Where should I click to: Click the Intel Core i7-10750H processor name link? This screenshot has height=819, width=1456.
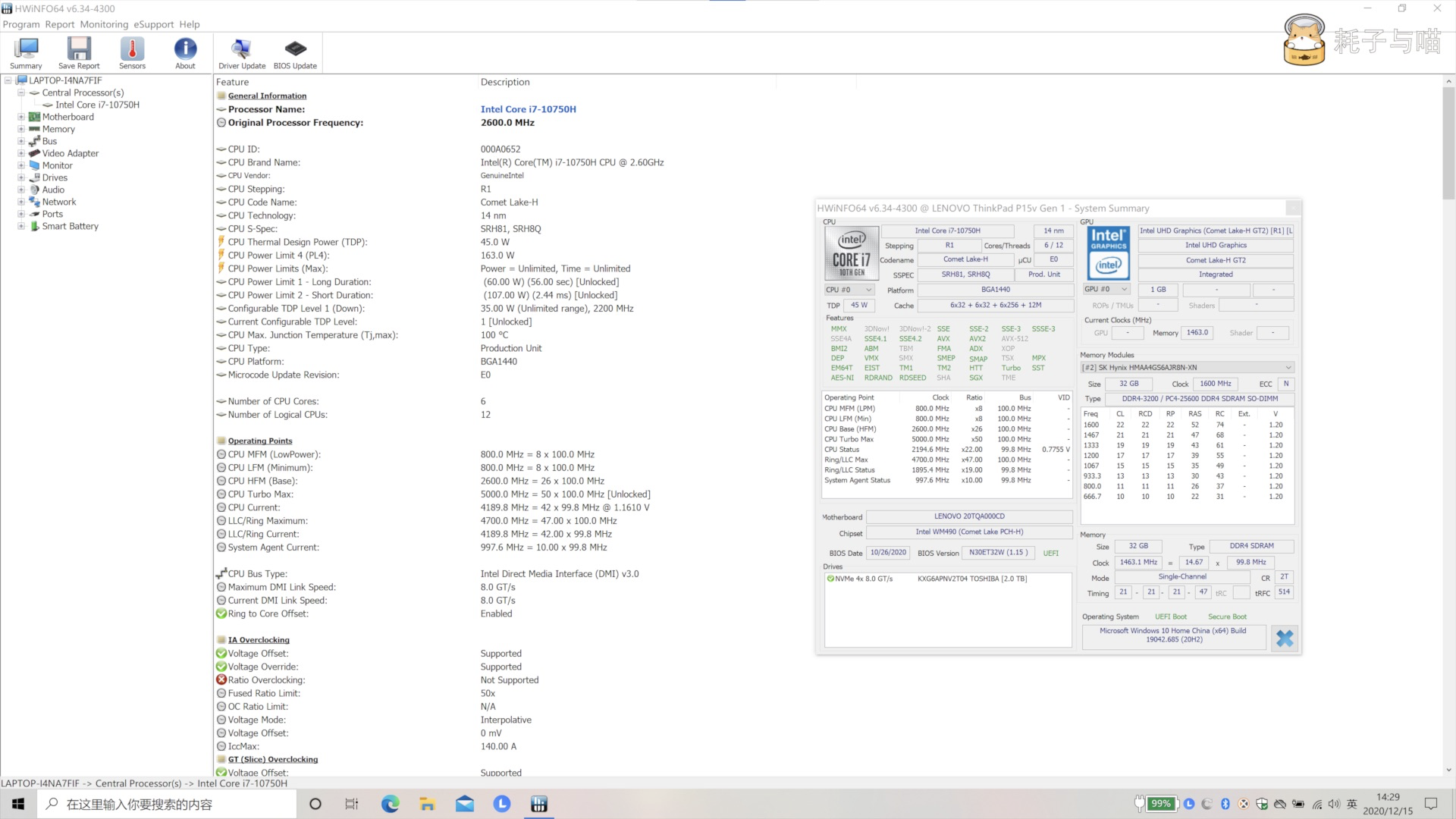528,109
